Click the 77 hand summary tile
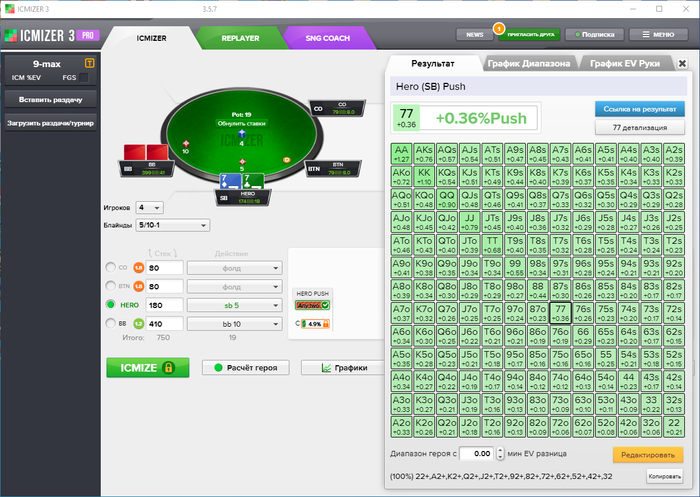 click(406, 118)
